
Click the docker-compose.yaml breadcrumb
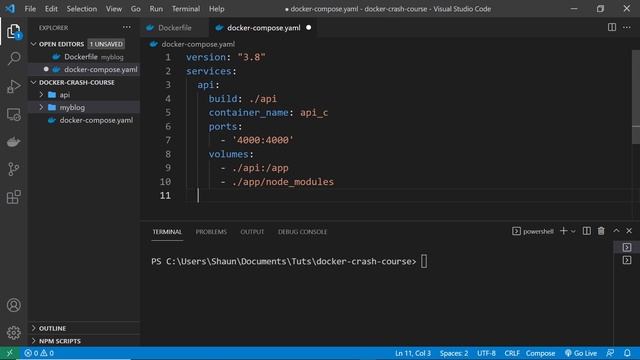198,44
